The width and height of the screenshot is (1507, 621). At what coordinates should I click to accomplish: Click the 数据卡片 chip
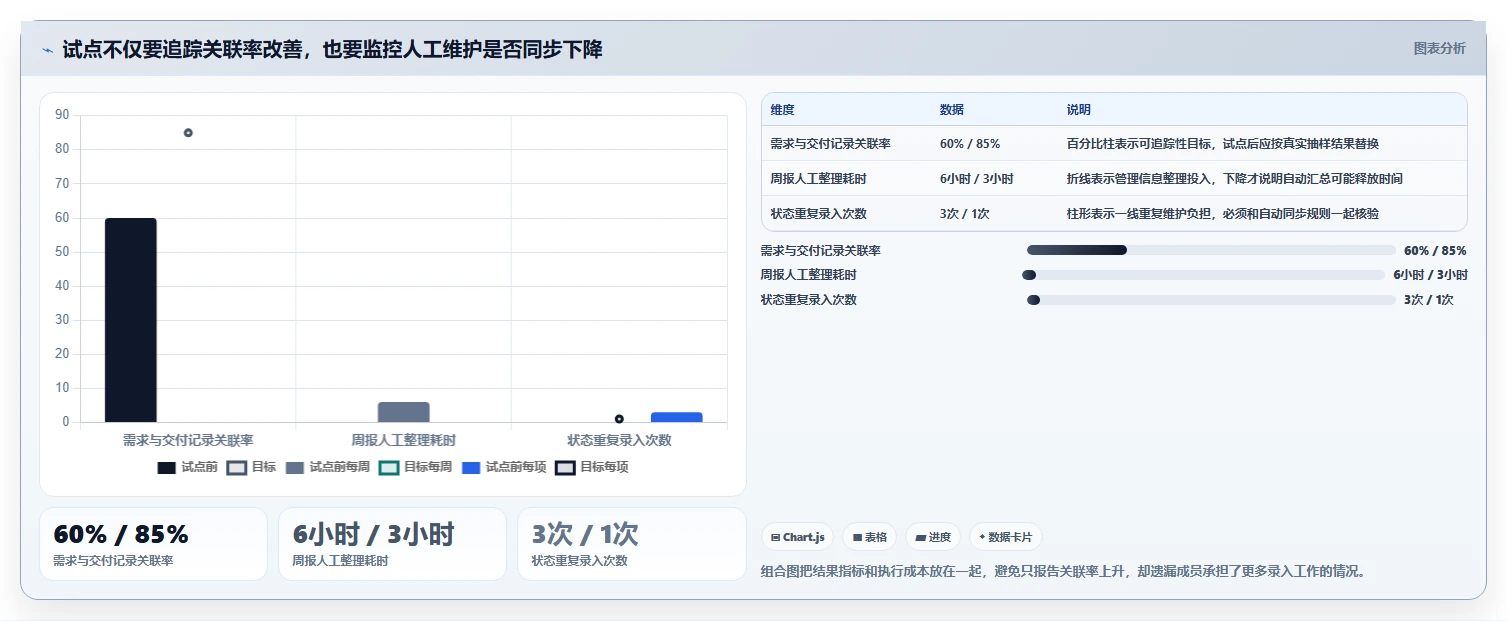click(x=1005, y=537)
